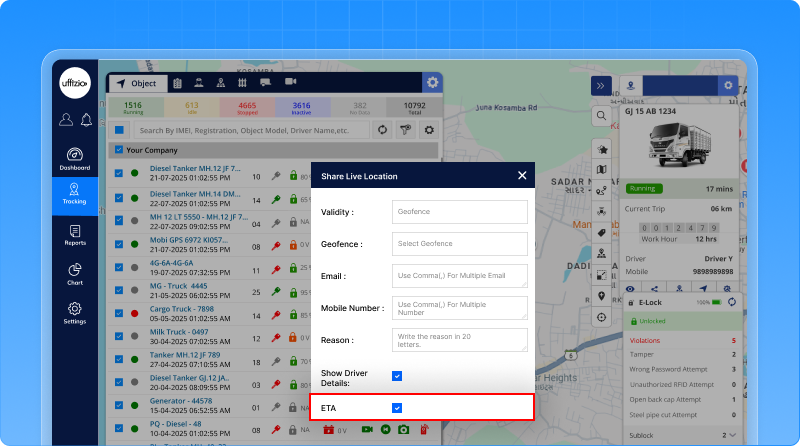Open the Dashboard section in sidebar
800x446 pixels.
click(x=74, y=158)
